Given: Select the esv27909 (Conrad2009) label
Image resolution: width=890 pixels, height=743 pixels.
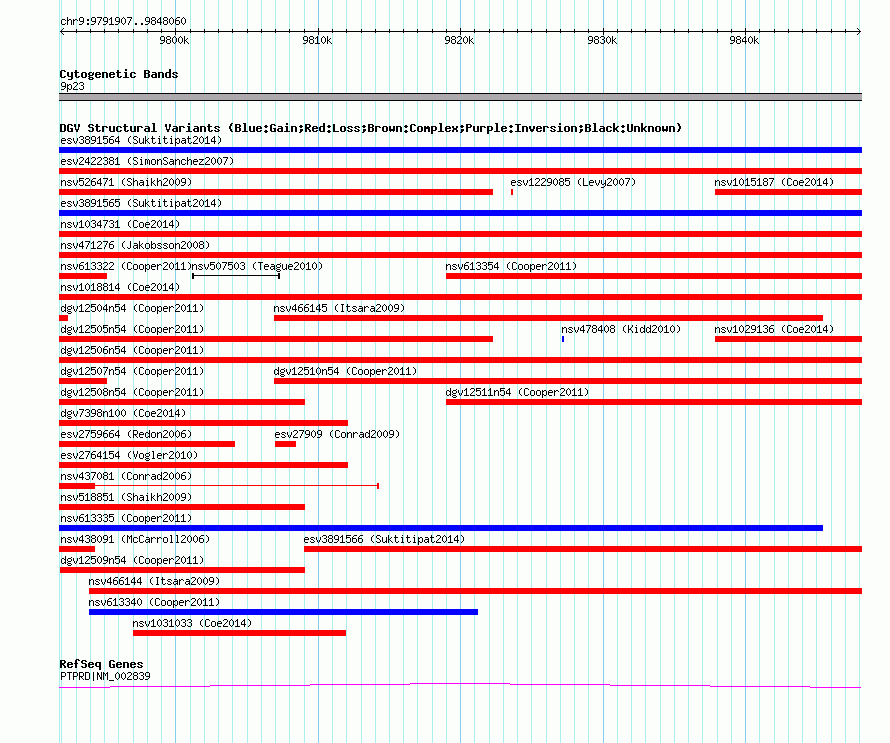Looking at the screenshot, I should point(337,434).
